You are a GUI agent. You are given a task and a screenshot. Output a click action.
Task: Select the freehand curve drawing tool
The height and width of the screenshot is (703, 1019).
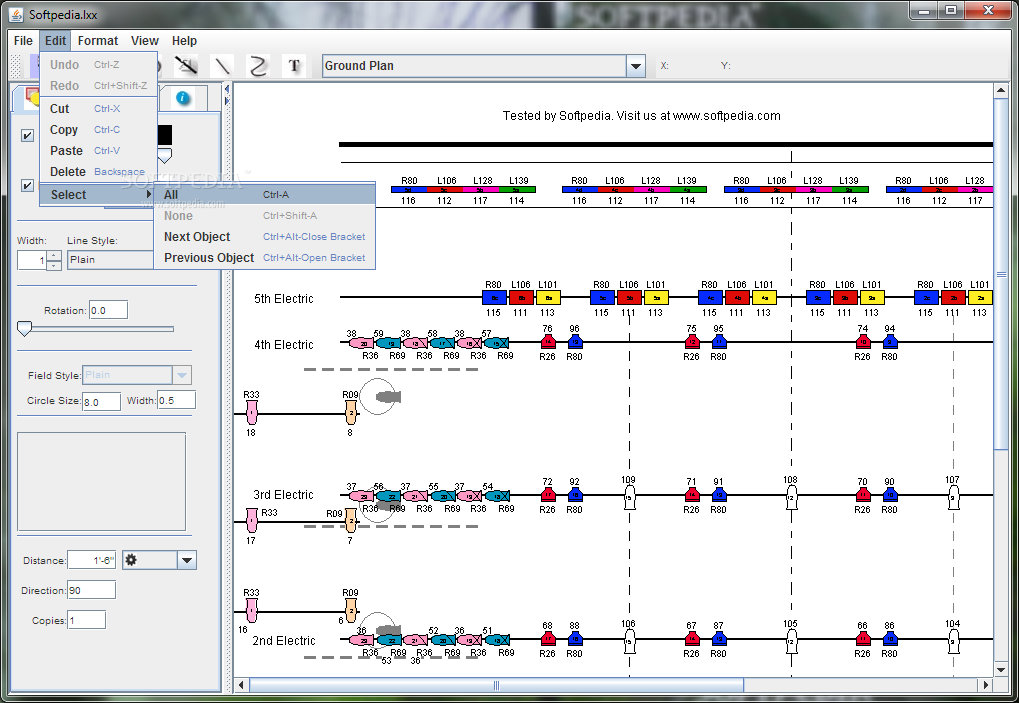258,66
